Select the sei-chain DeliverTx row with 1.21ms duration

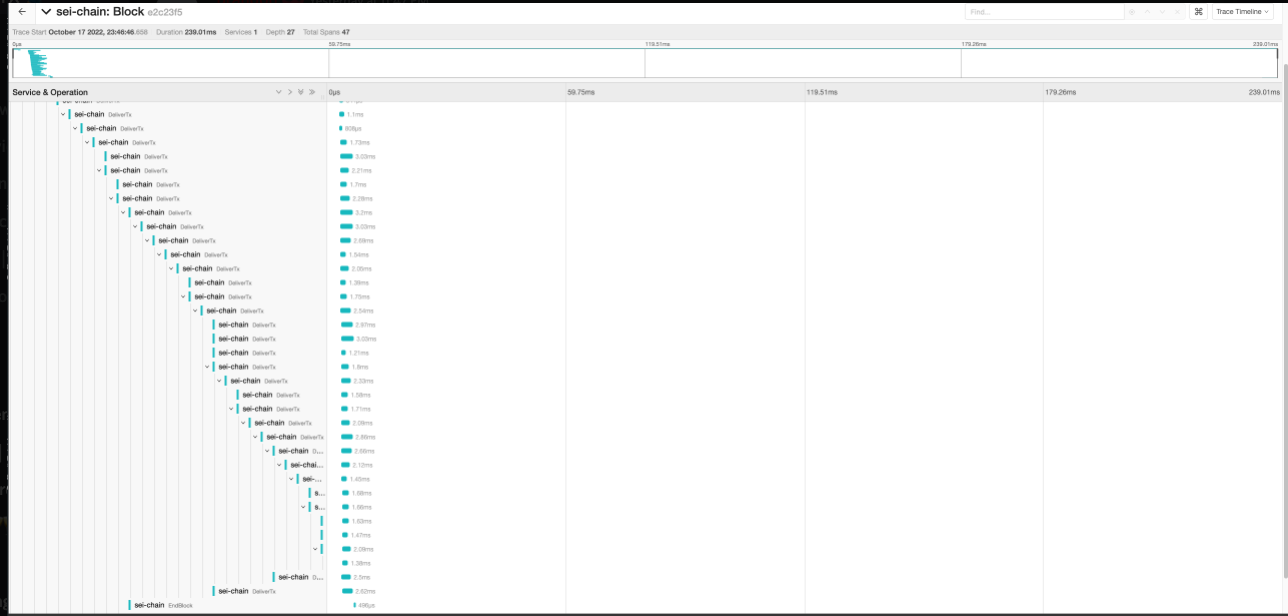click(x=247, y=352)
